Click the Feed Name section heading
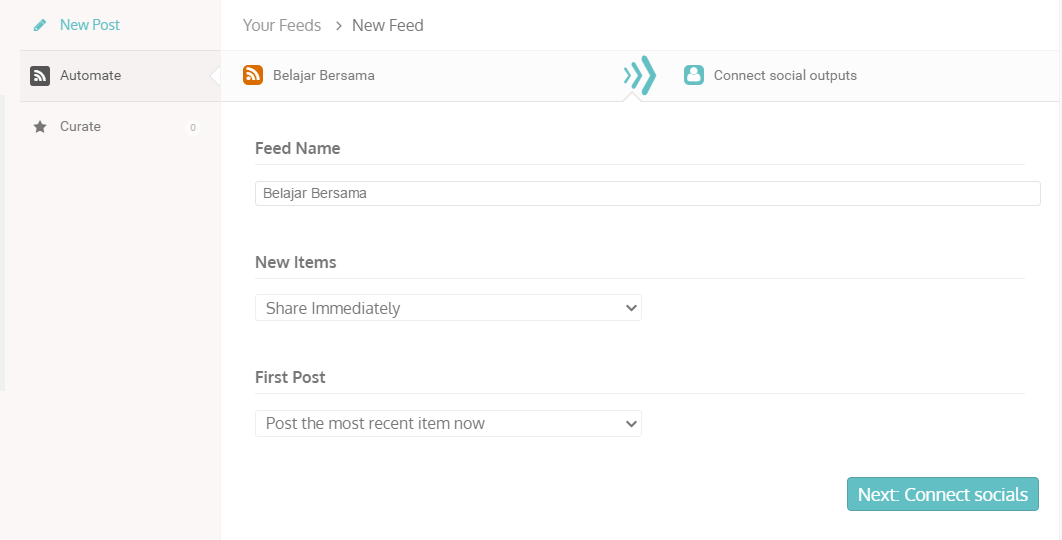 (x=298, y=148)
